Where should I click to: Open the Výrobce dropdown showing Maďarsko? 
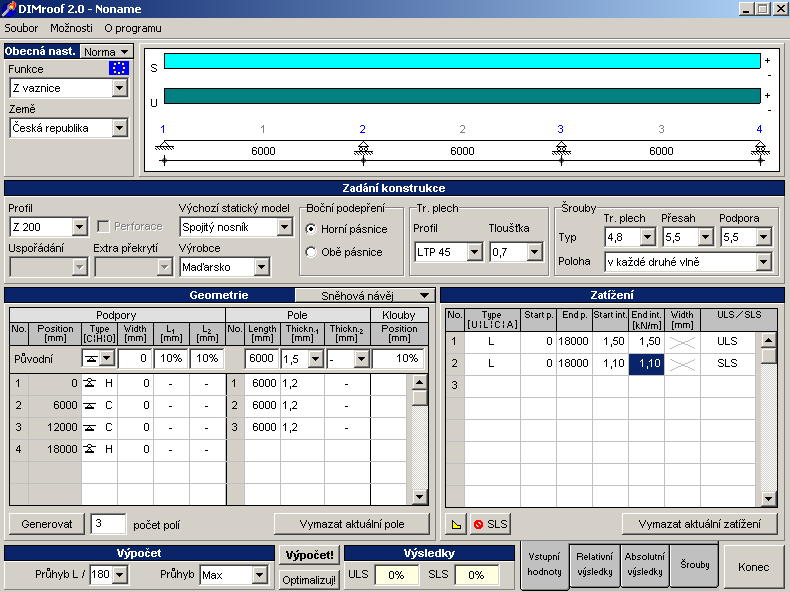point(261,267)
